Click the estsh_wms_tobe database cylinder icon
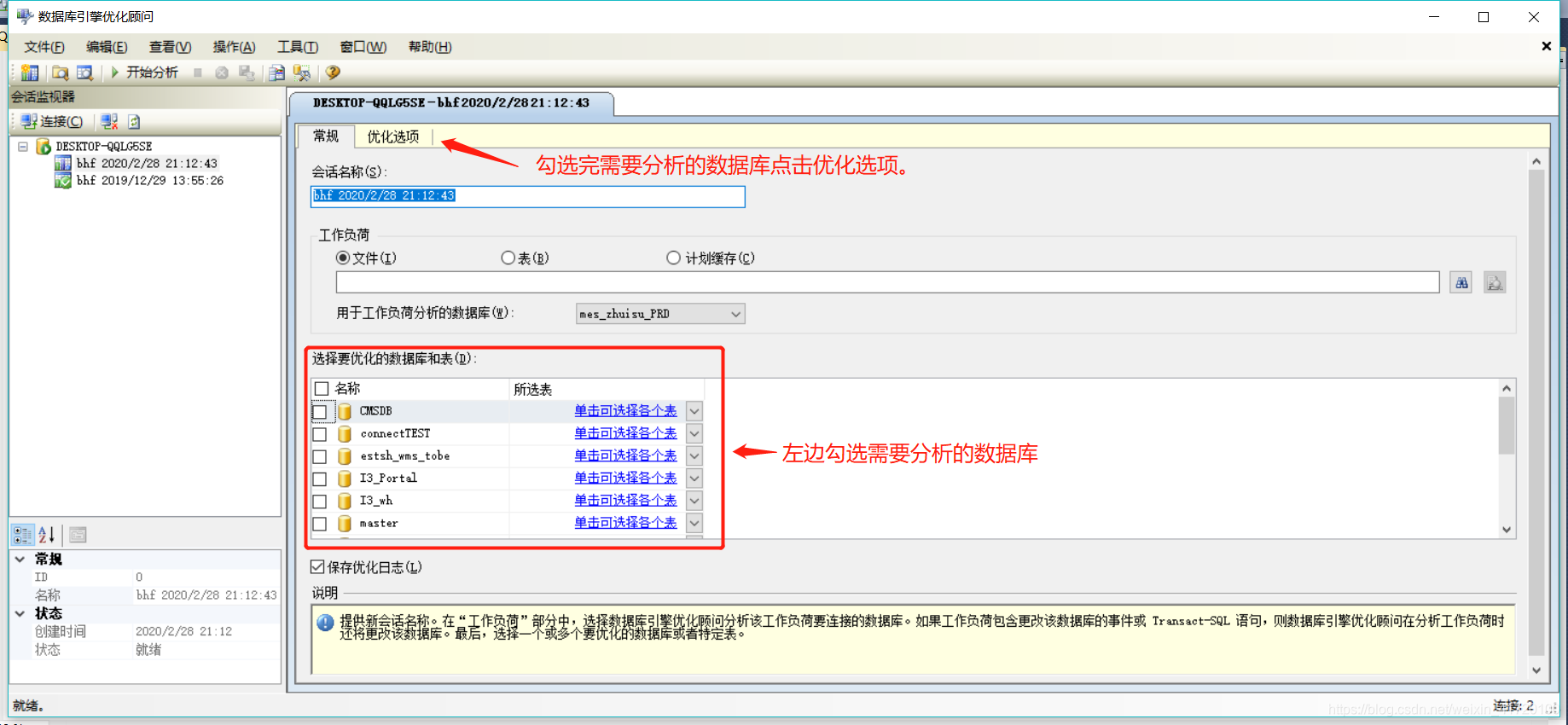The width and height of the screenshot is (1568, 725). tap(345, 455)
